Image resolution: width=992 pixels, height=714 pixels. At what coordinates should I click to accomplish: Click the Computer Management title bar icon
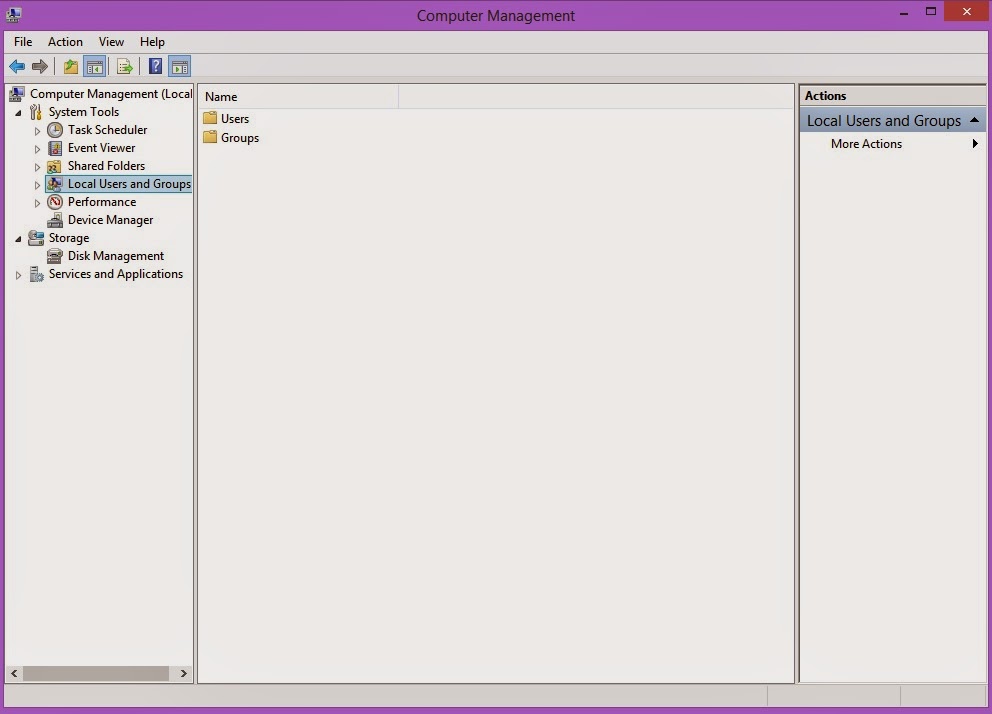click(x=13, y=14)
